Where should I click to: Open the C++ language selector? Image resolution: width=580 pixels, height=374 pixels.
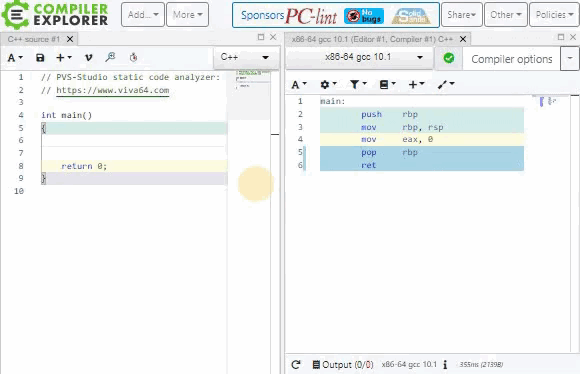(x=245, y=57)
